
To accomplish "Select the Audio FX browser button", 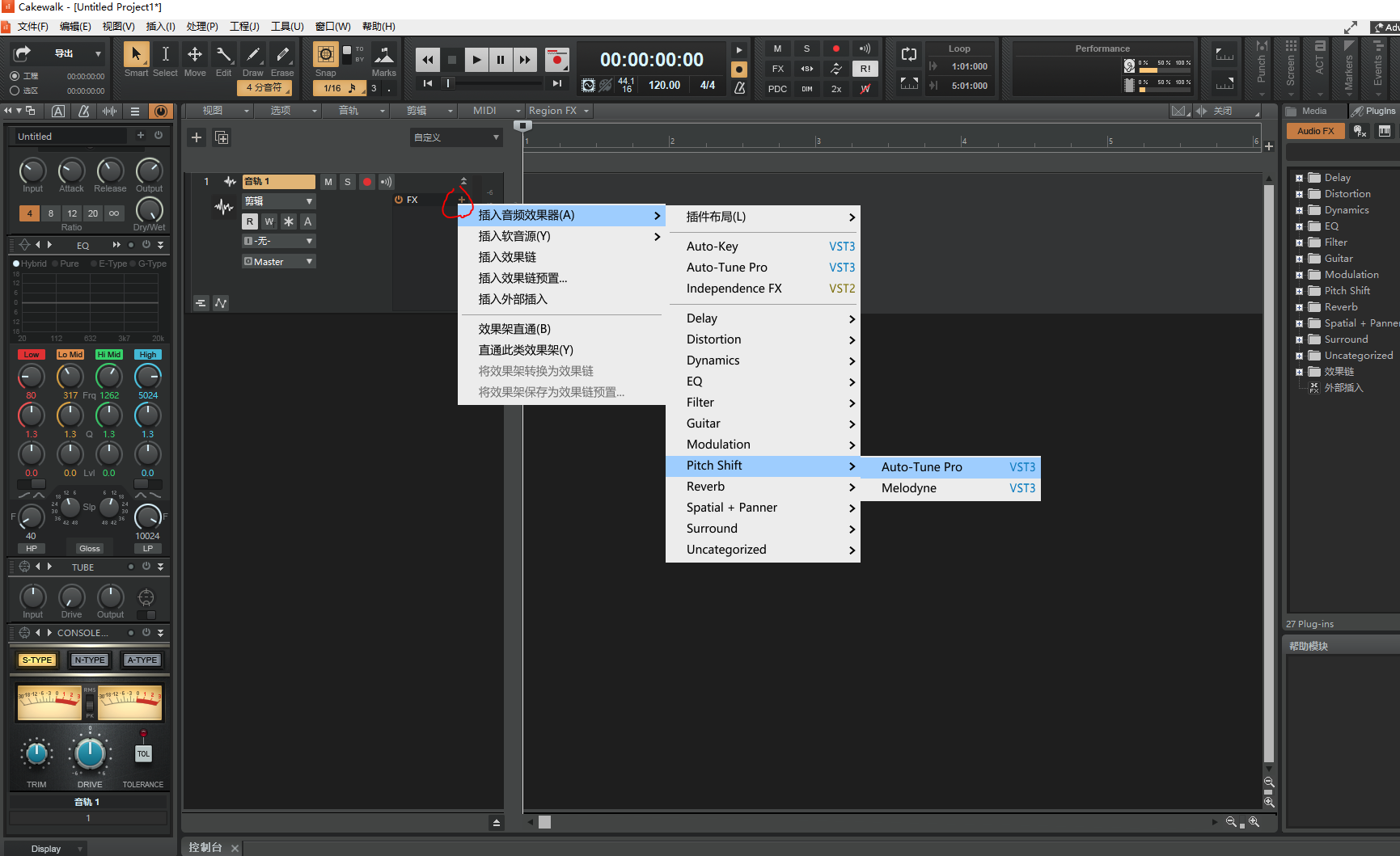I will [1316, 131].
